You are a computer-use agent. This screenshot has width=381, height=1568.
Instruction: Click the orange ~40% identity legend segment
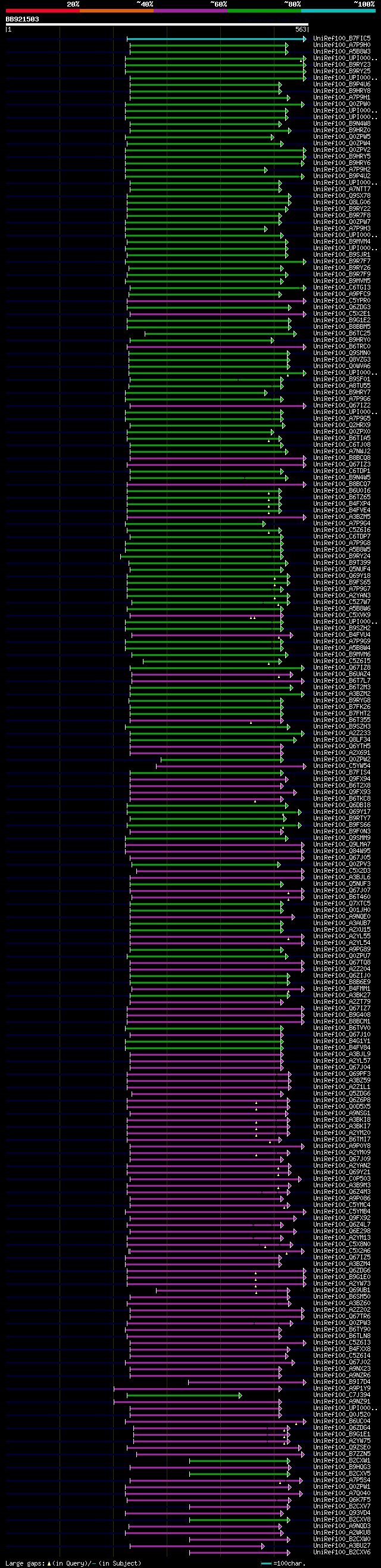click(117, 10)
